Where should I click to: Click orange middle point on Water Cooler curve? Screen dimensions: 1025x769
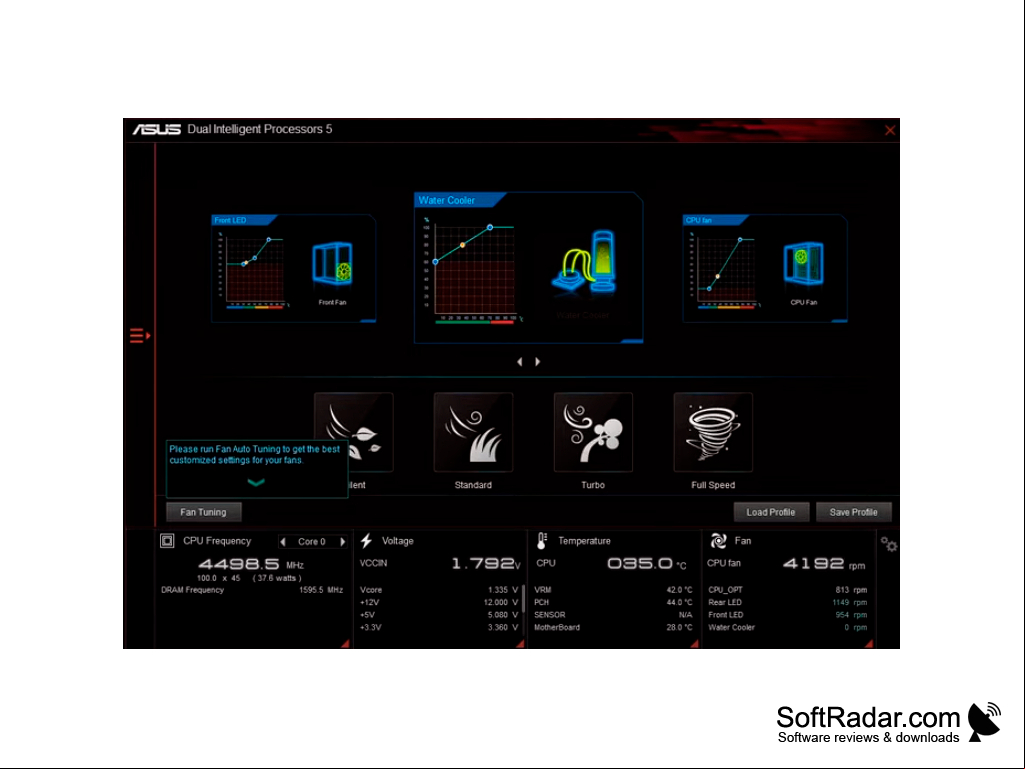tap(463, 245)
